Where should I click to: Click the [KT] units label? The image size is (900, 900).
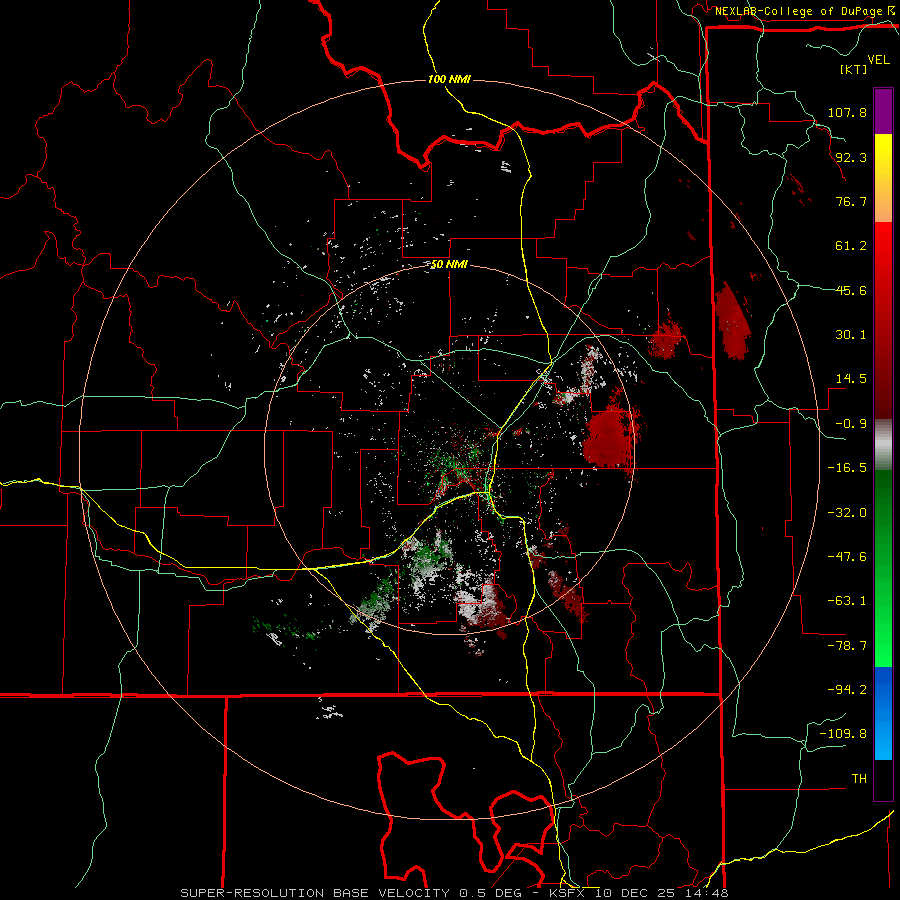(x=853, y=69)
